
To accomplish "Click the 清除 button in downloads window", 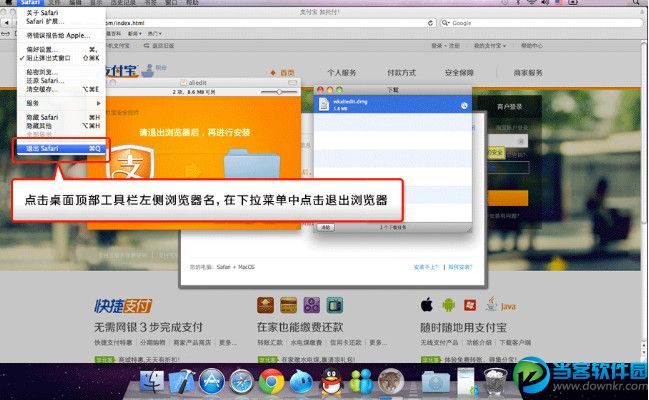I will pos(326,227).
